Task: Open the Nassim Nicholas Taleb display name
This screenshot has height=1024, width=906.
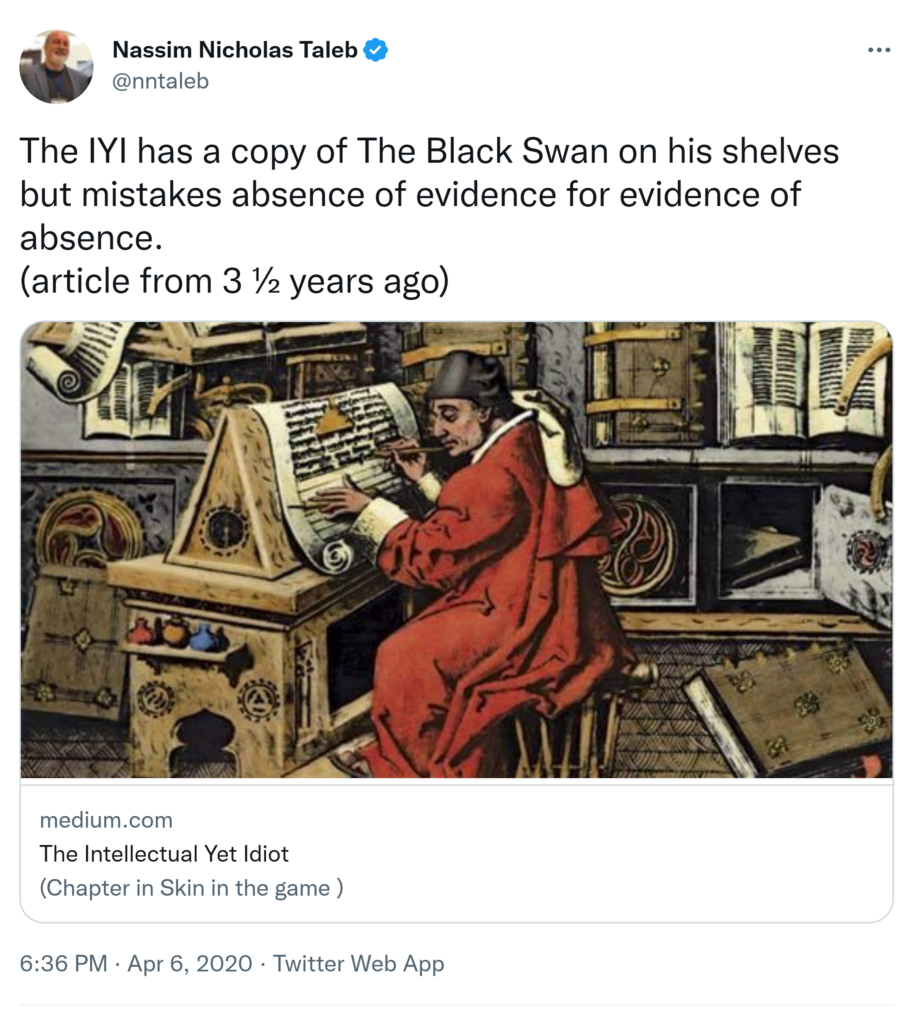Action: [235, 50]
